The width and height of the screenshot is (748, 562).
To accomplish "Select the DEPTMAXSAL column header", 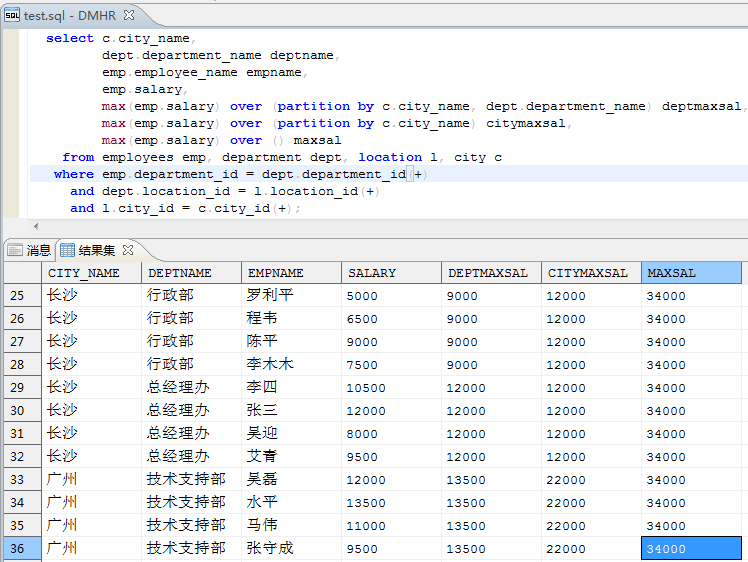I will tap(490, 273).
